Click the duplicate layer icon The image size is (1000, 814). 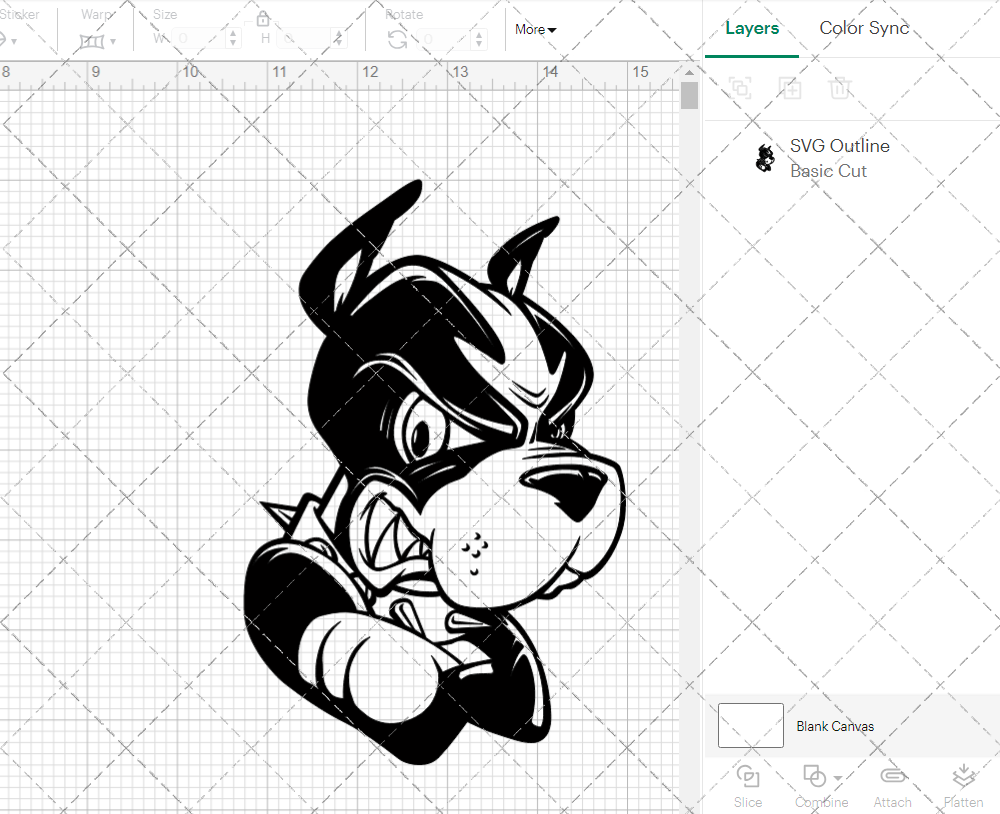(x=790, y=88)
